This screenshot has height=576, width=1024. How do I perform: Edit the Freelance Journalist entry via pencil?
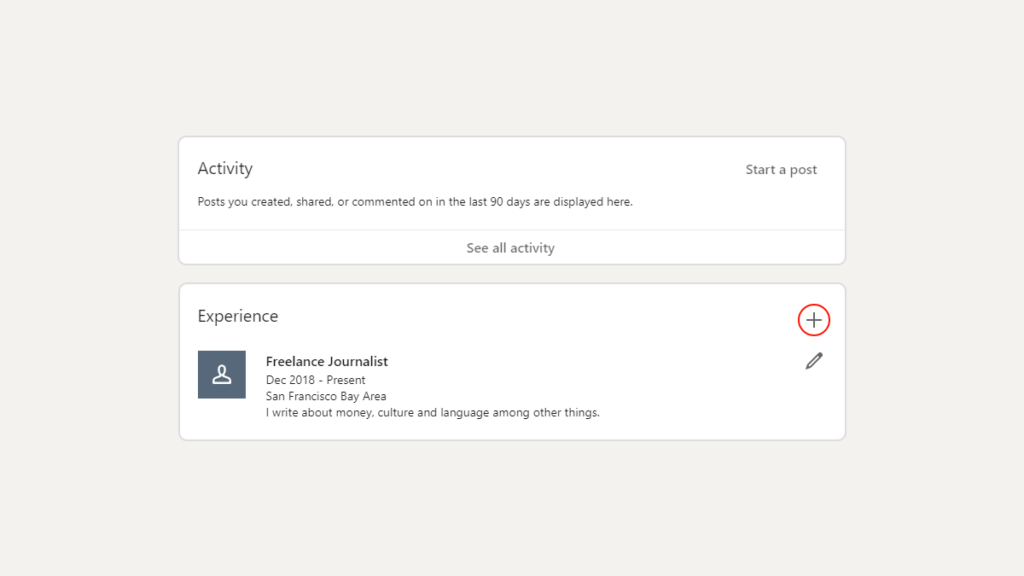click(x=814, y=361)
